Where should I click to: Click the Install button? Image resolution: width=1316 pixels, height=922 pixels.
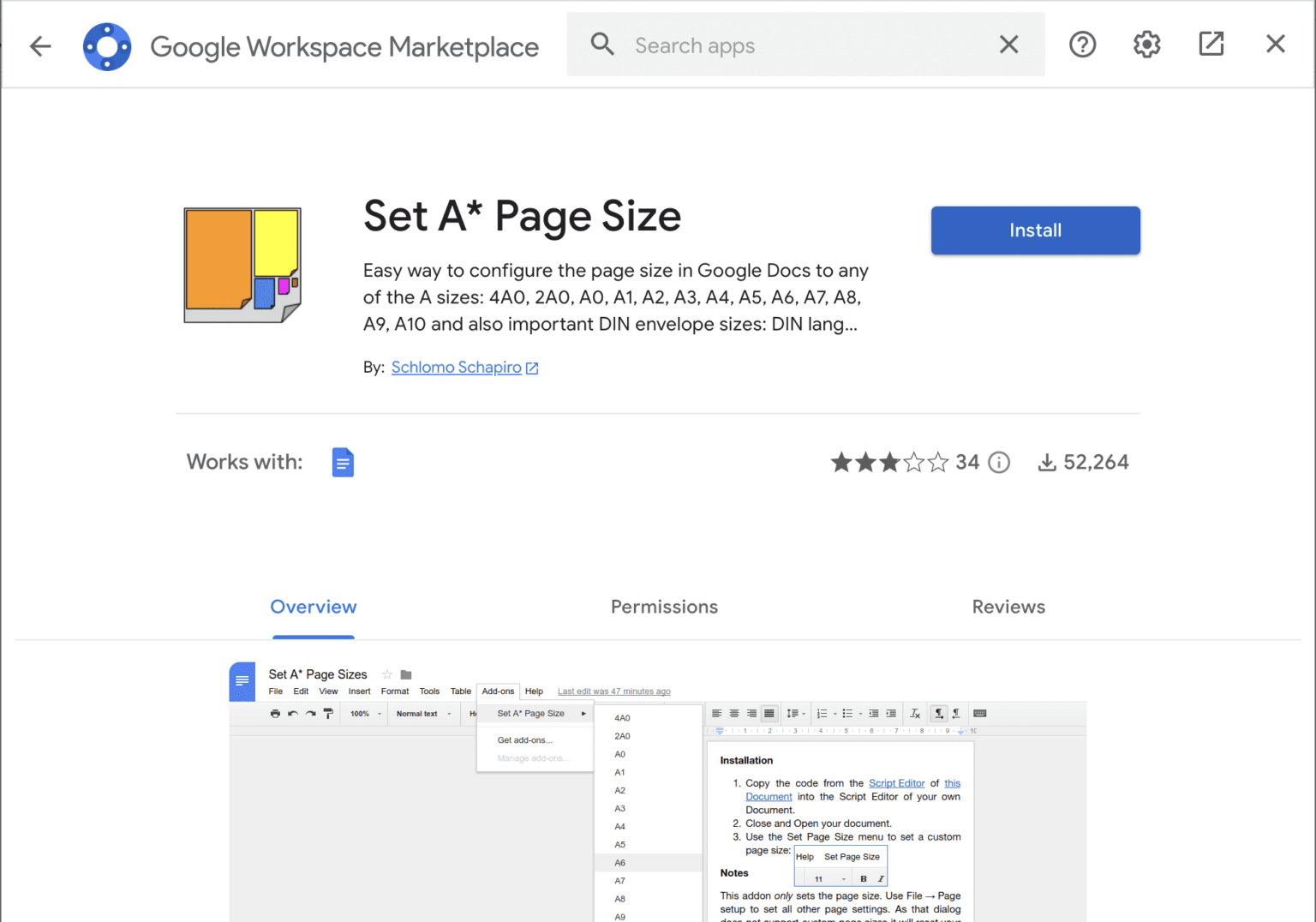(1035, 230)
